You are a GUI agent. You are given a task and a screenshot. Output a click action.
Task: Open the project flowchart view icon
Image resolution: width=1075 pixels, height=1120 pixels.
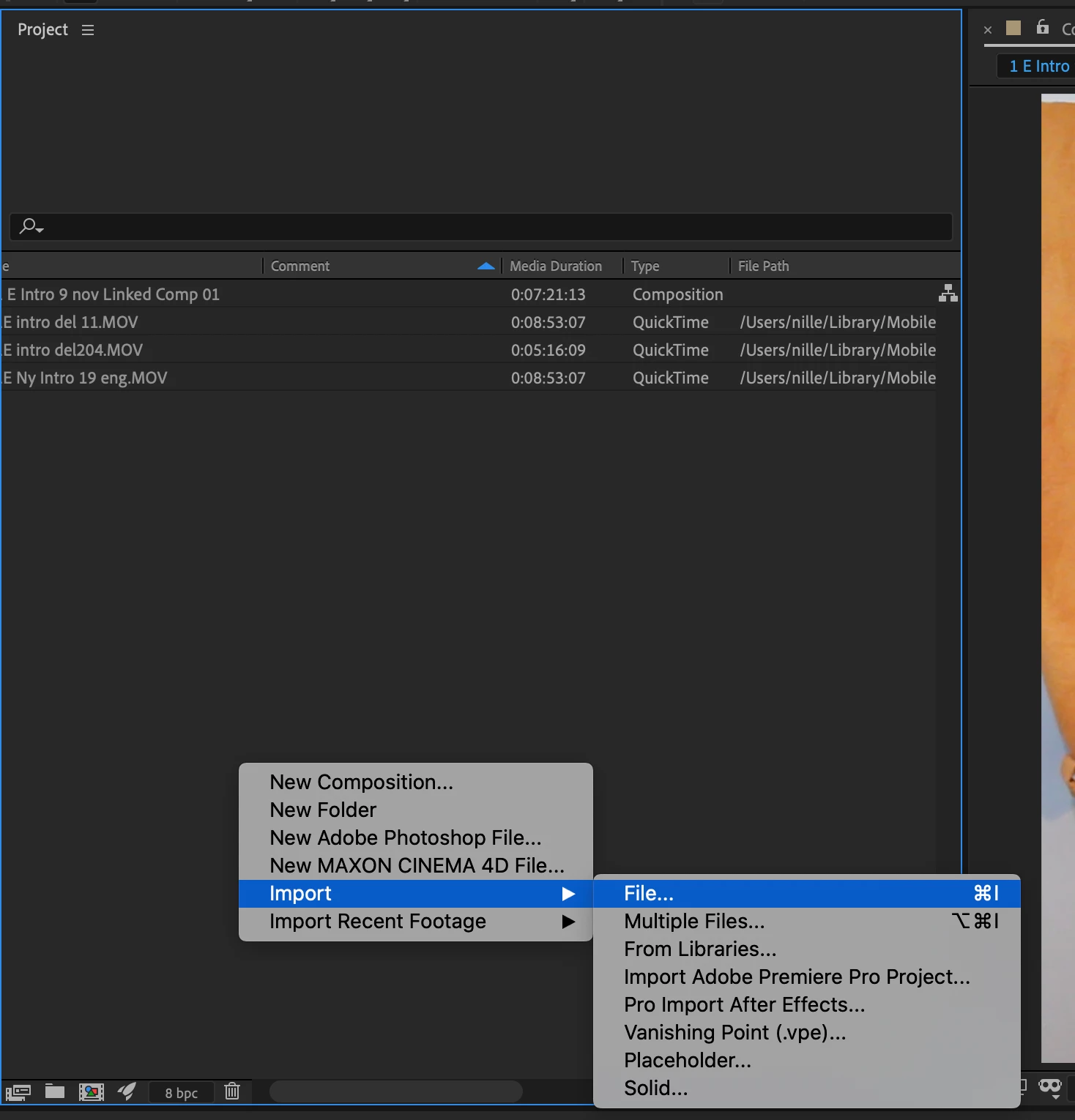pyautogui.click(x=948, y=294)
